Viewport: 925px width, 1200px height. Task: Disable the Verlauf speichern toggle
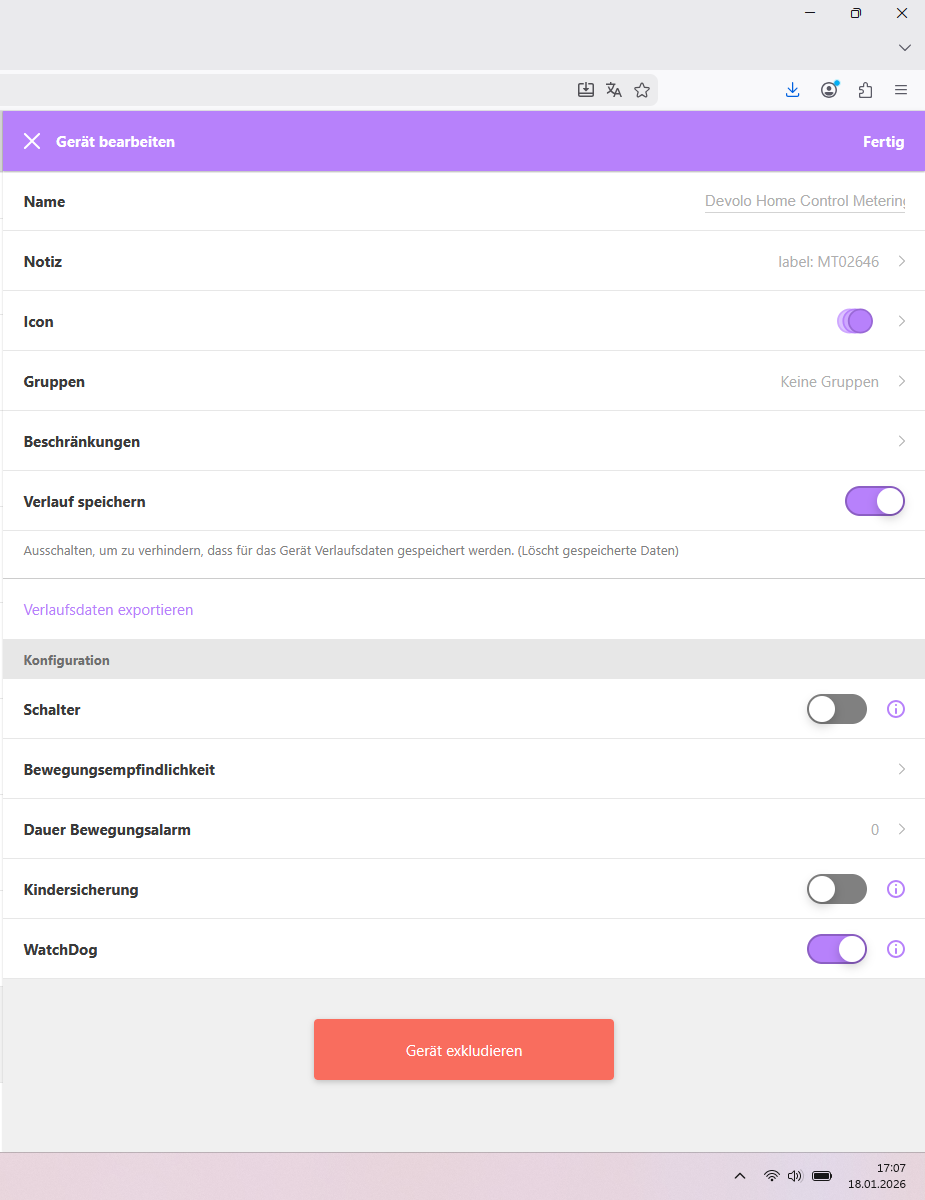point(875,501)
